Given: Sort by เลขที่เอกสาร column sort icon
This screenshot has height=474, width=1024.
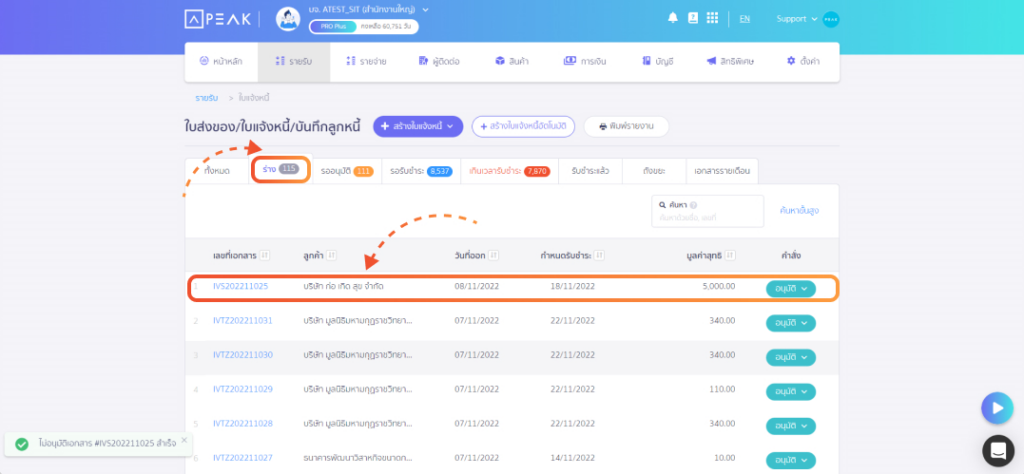Looking at the screenshot, I should pyautogui.click(x=266, y=255).
